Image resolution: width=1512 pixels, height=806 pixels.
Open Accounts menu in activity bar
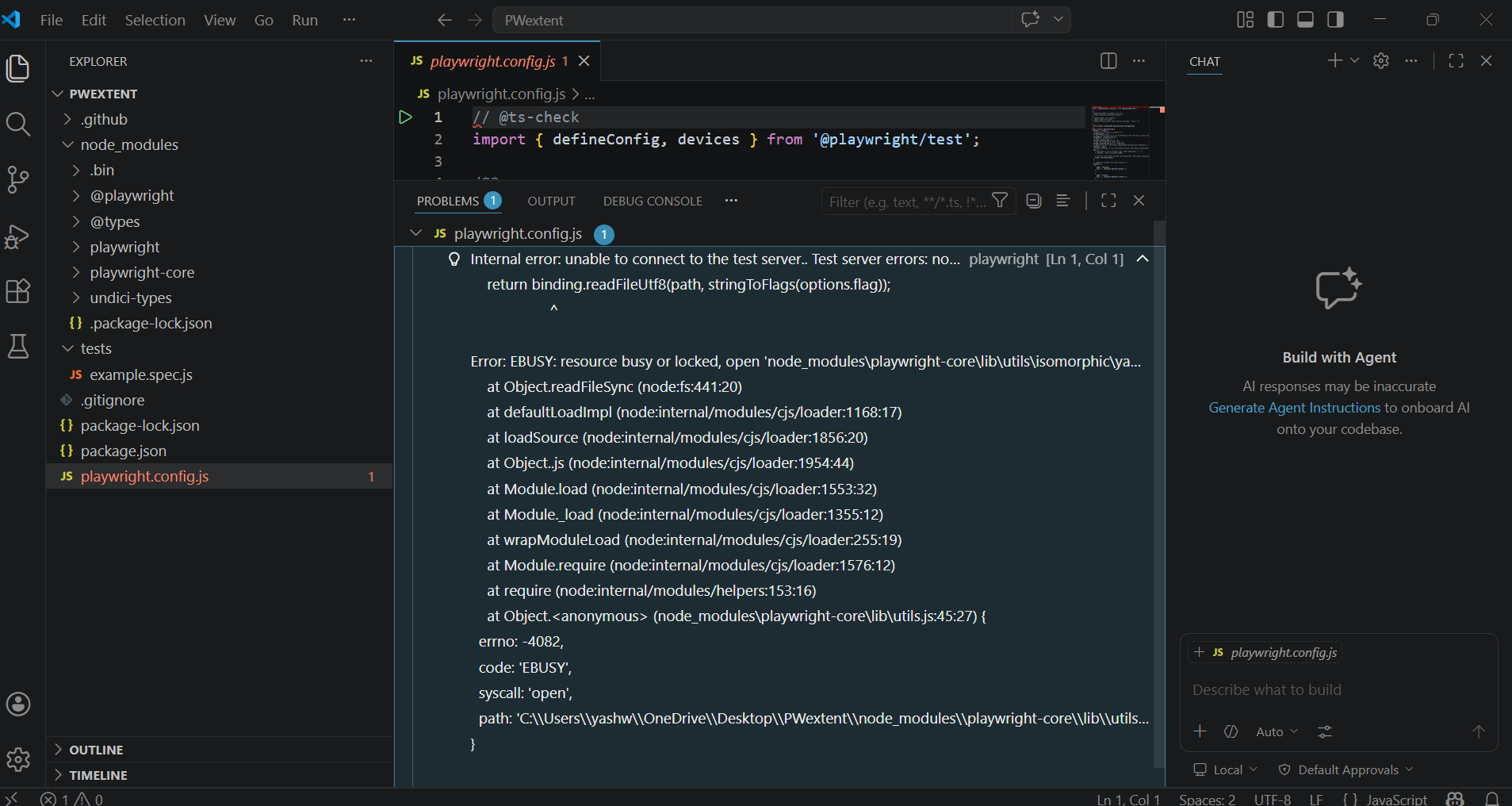(18, 704)
